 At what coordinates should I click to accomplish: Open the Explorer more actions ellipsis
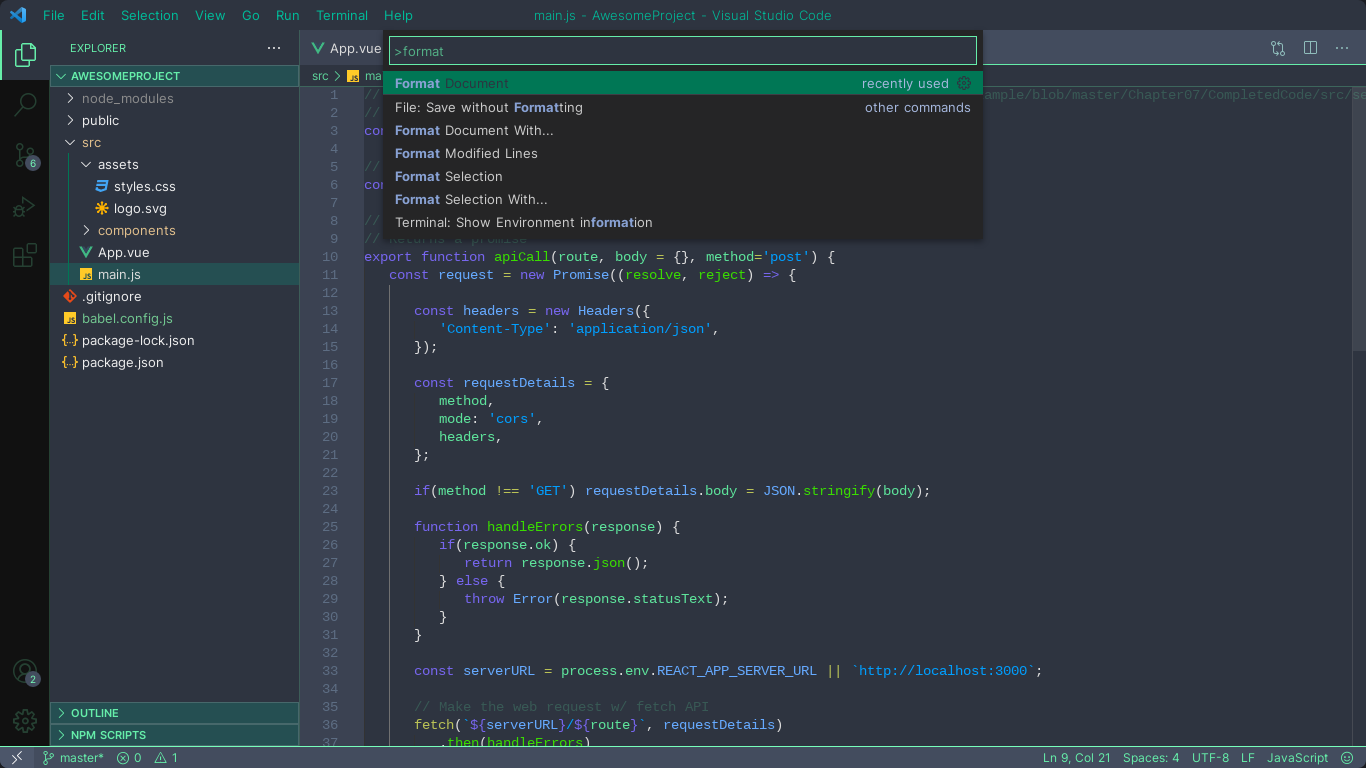click(274, 48)
